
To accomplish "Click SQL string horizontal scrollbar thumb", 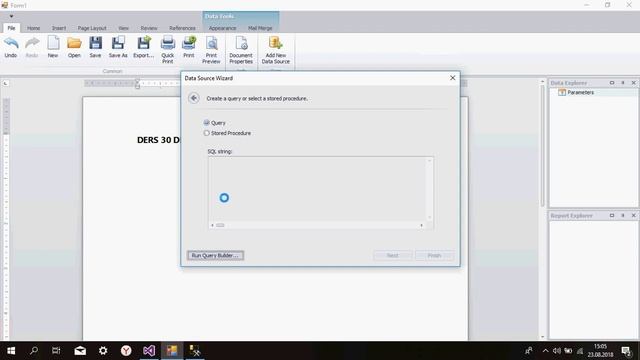I will (220, 225).
